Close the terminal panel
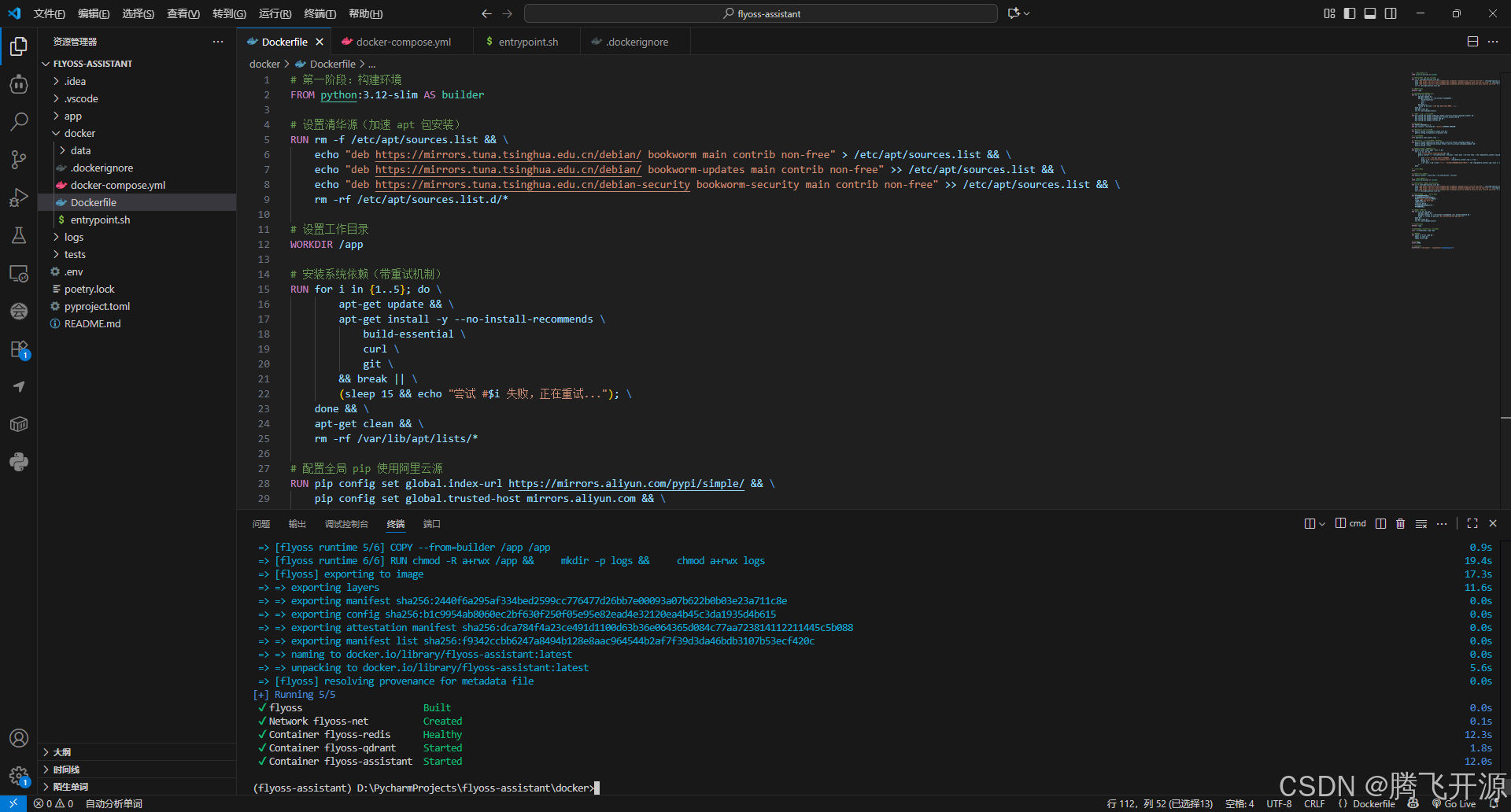Screen dimensions: 1511x812 click(x=1493, y=524)
